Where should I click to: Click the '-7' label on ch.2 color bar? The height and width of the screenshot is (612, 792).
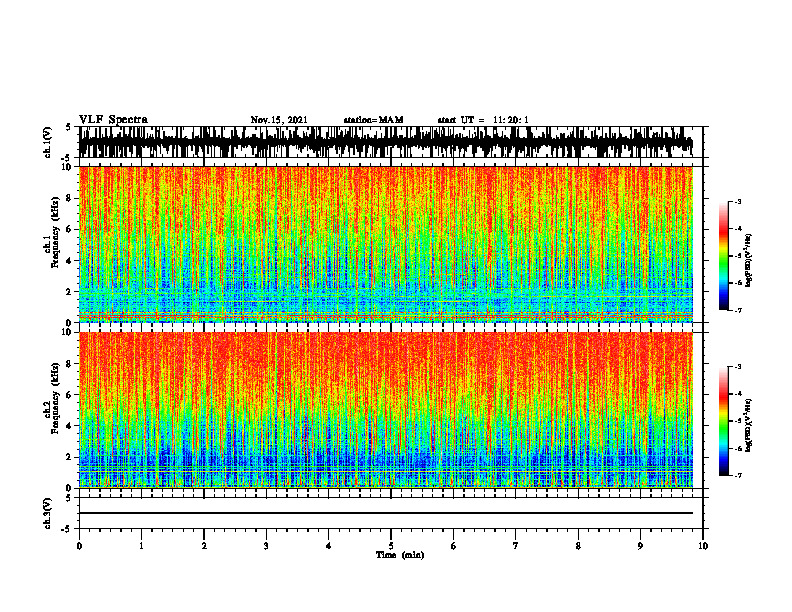[738, 476]
